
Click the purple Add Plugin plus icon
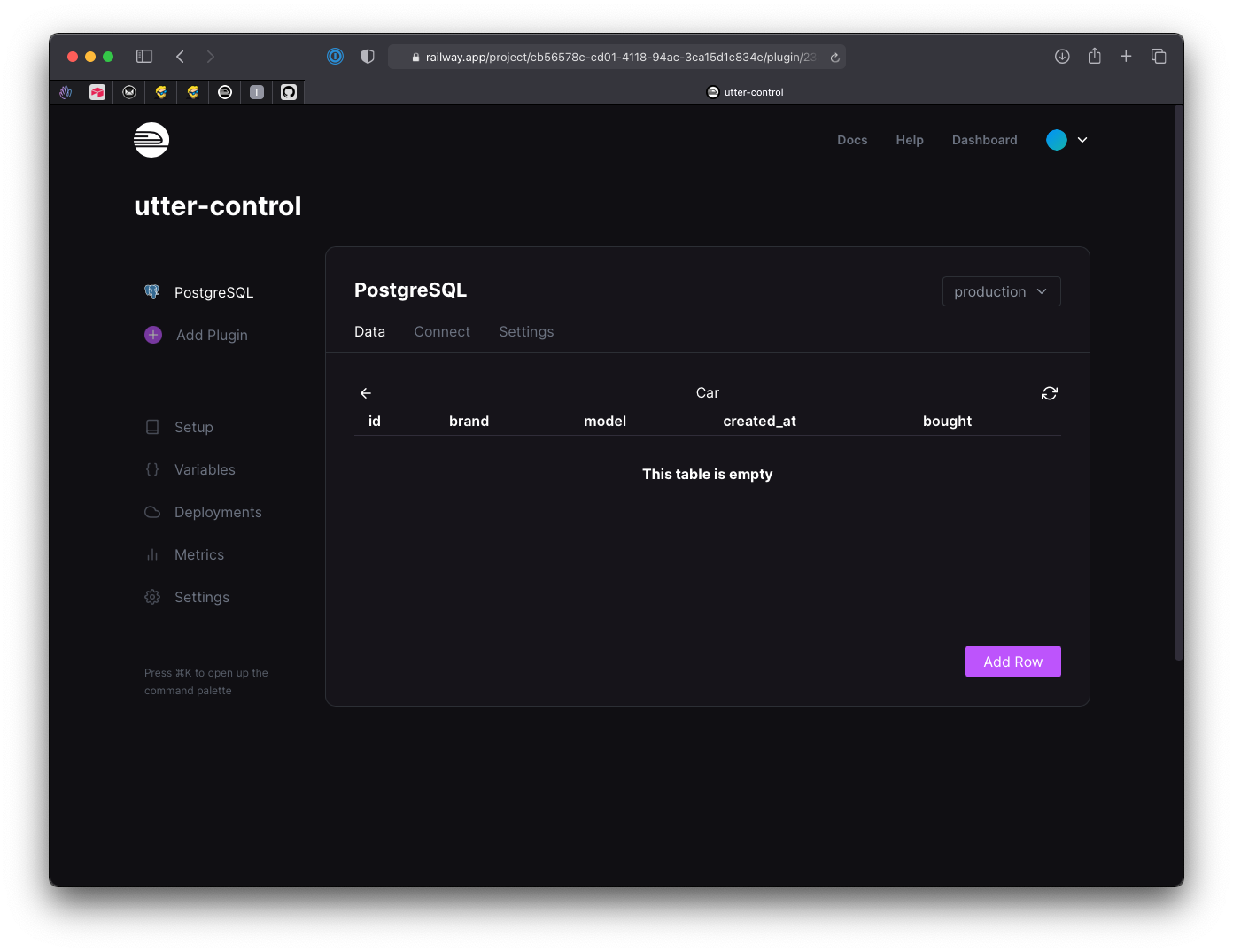pos(153,335)
